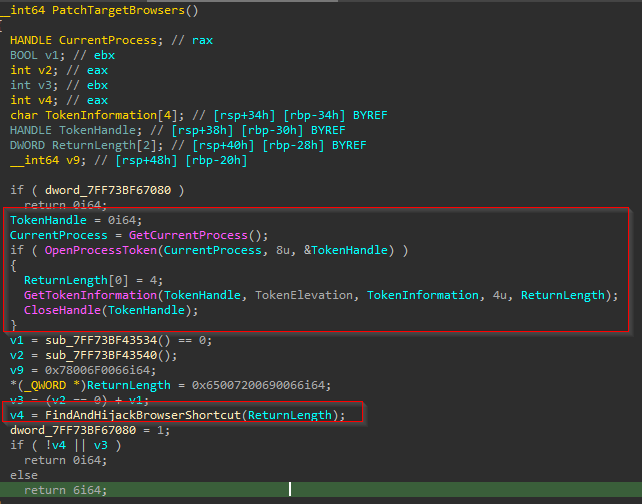This screenshot has width=642, height=504.
Task: Click sub_7FF73BF43540 subroutine call
Action: tap(101, 355)
